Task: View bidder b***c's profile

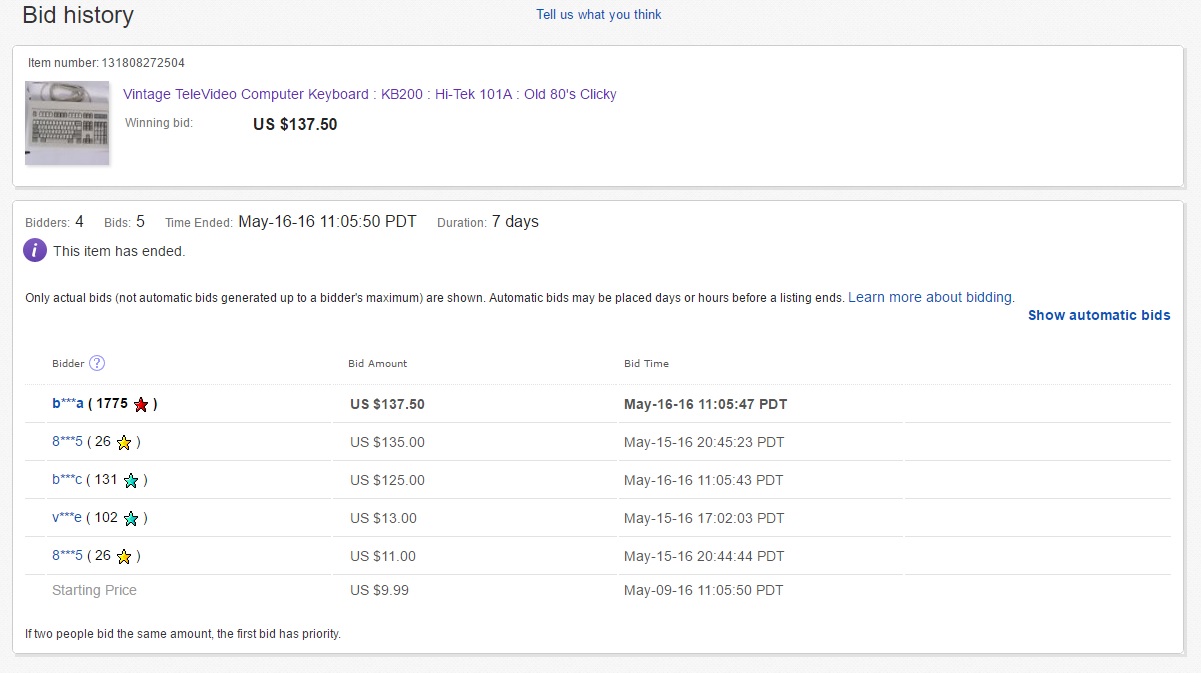Action: (x=68, y=480)
